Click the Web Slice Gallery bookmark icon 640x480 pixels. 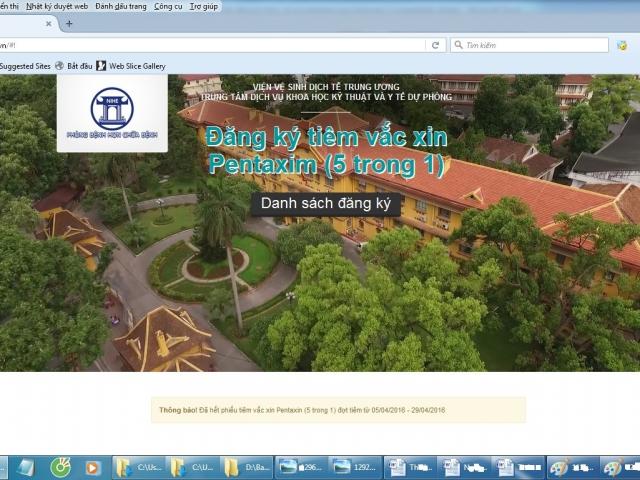[x=101, y=66]
